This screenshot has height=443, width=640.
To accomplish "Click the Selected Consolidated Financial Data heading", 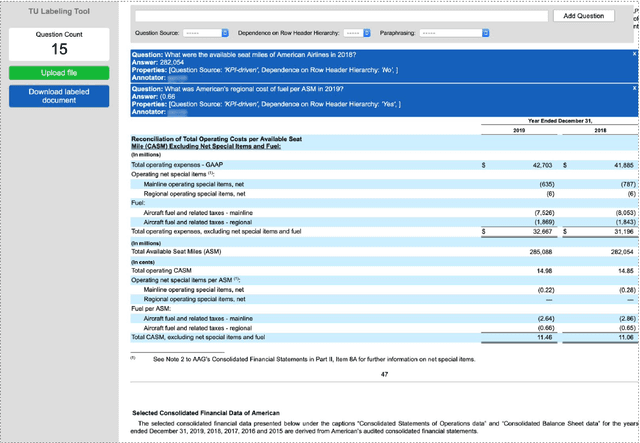I will (x=206, y=413).
